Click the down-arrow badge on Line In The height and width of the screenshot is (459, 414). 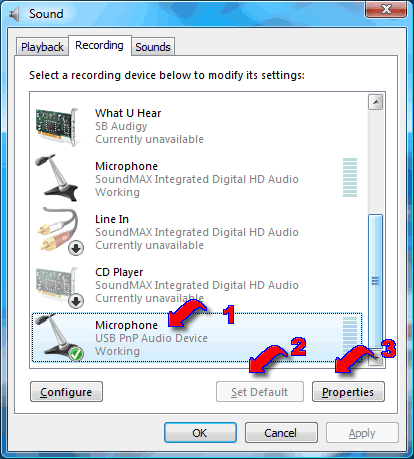pyautogui.click(x=76, y=248)
